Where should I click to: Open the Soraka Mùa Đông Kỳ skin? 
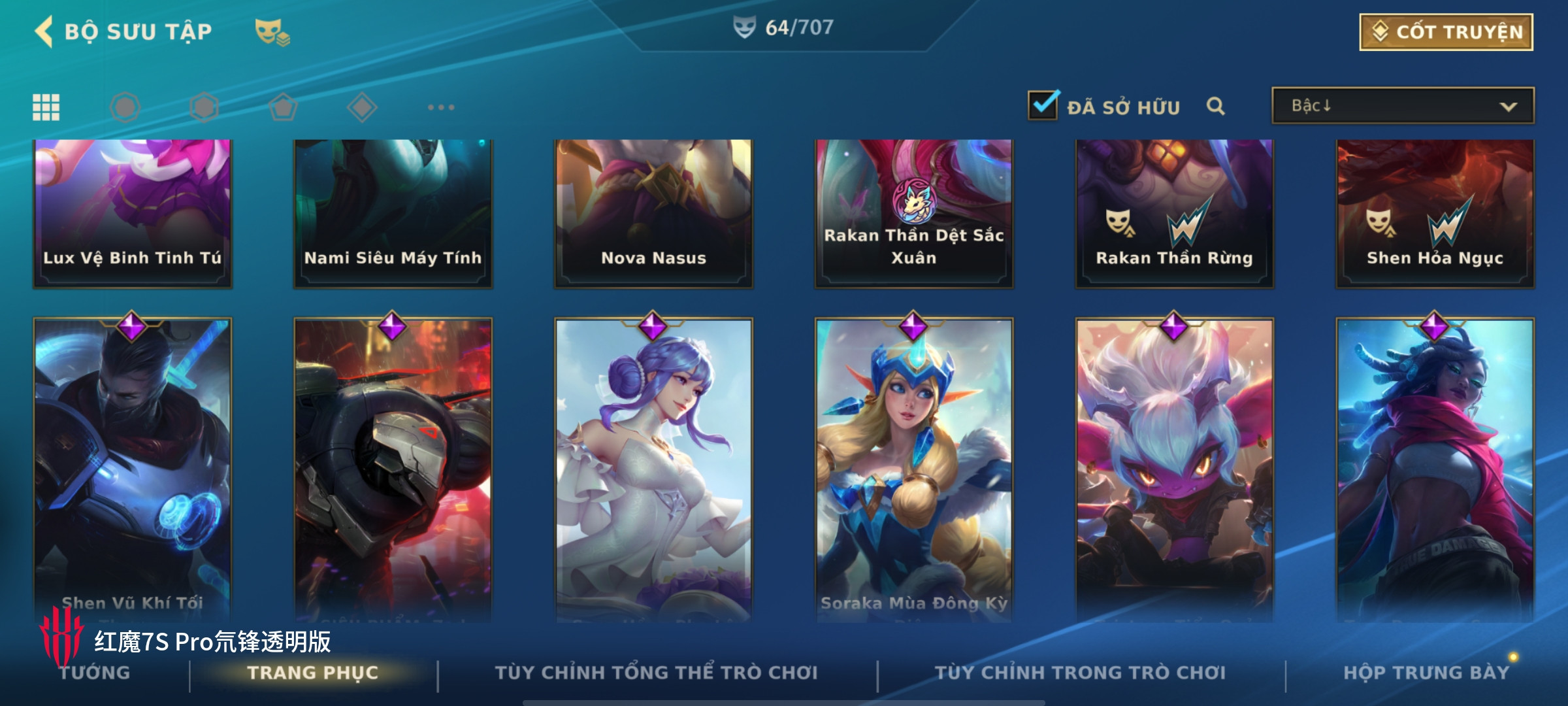(913, 468)
